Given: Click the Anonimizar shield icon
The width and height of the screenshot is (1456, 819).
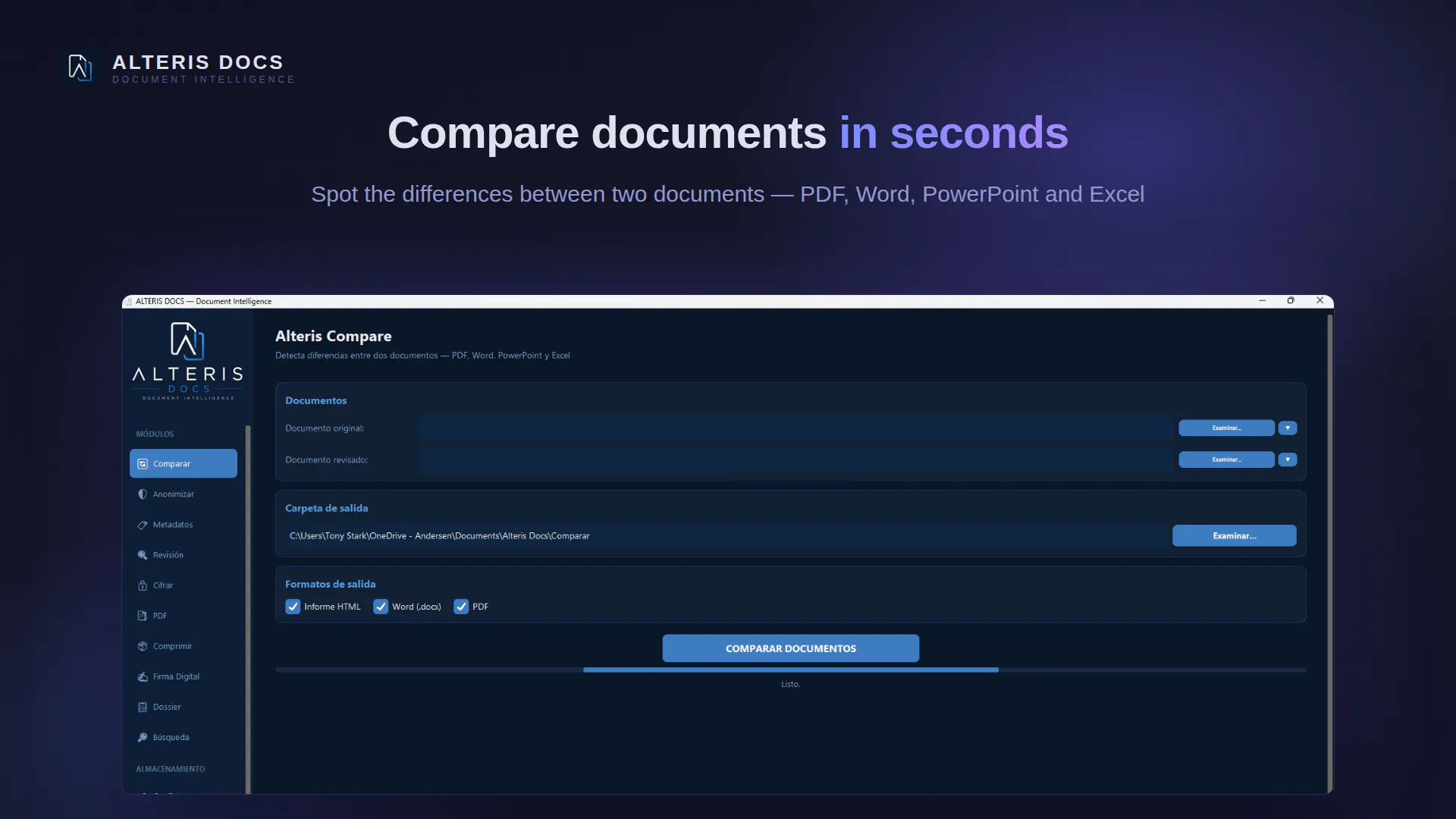Looking at the screenshot, I should tap(143, 494).
